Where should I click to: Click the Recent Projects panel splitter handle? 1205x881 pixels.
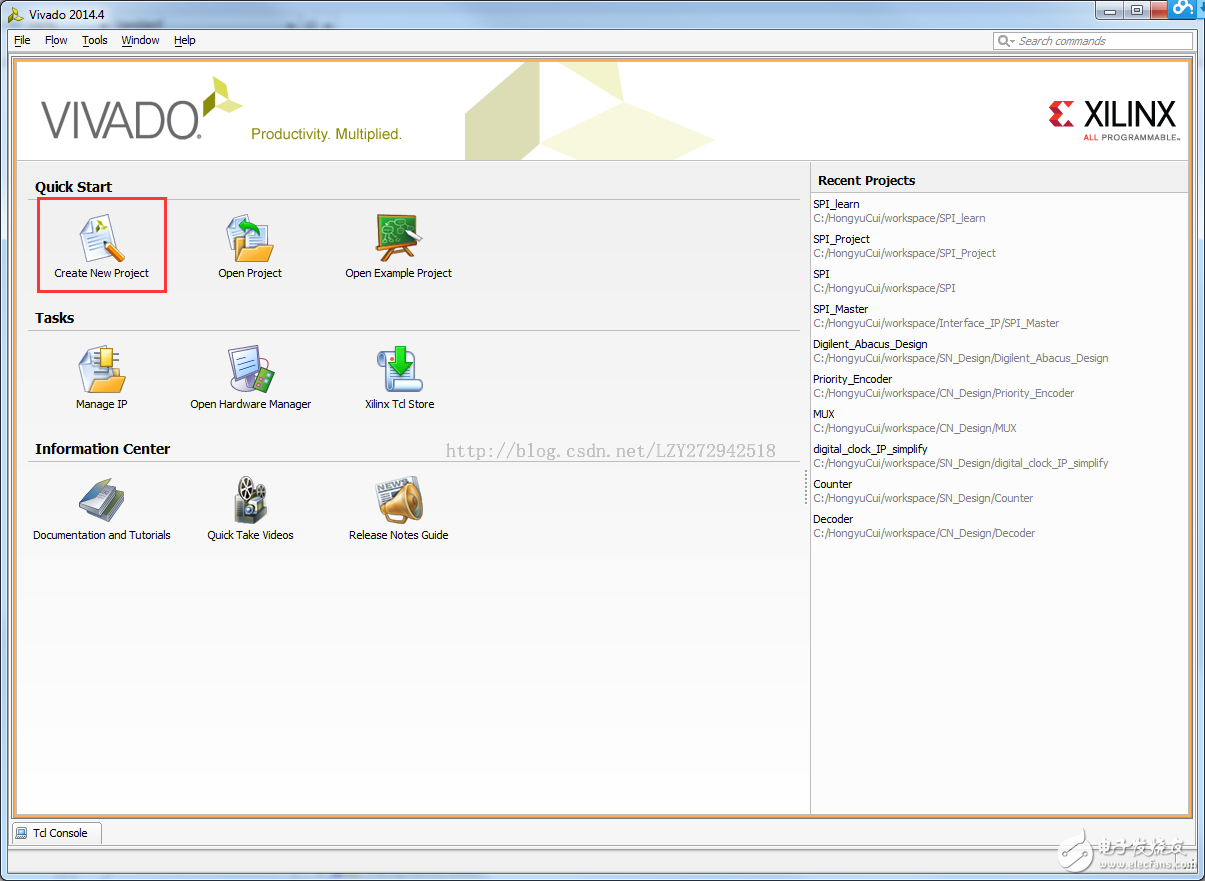806,488
